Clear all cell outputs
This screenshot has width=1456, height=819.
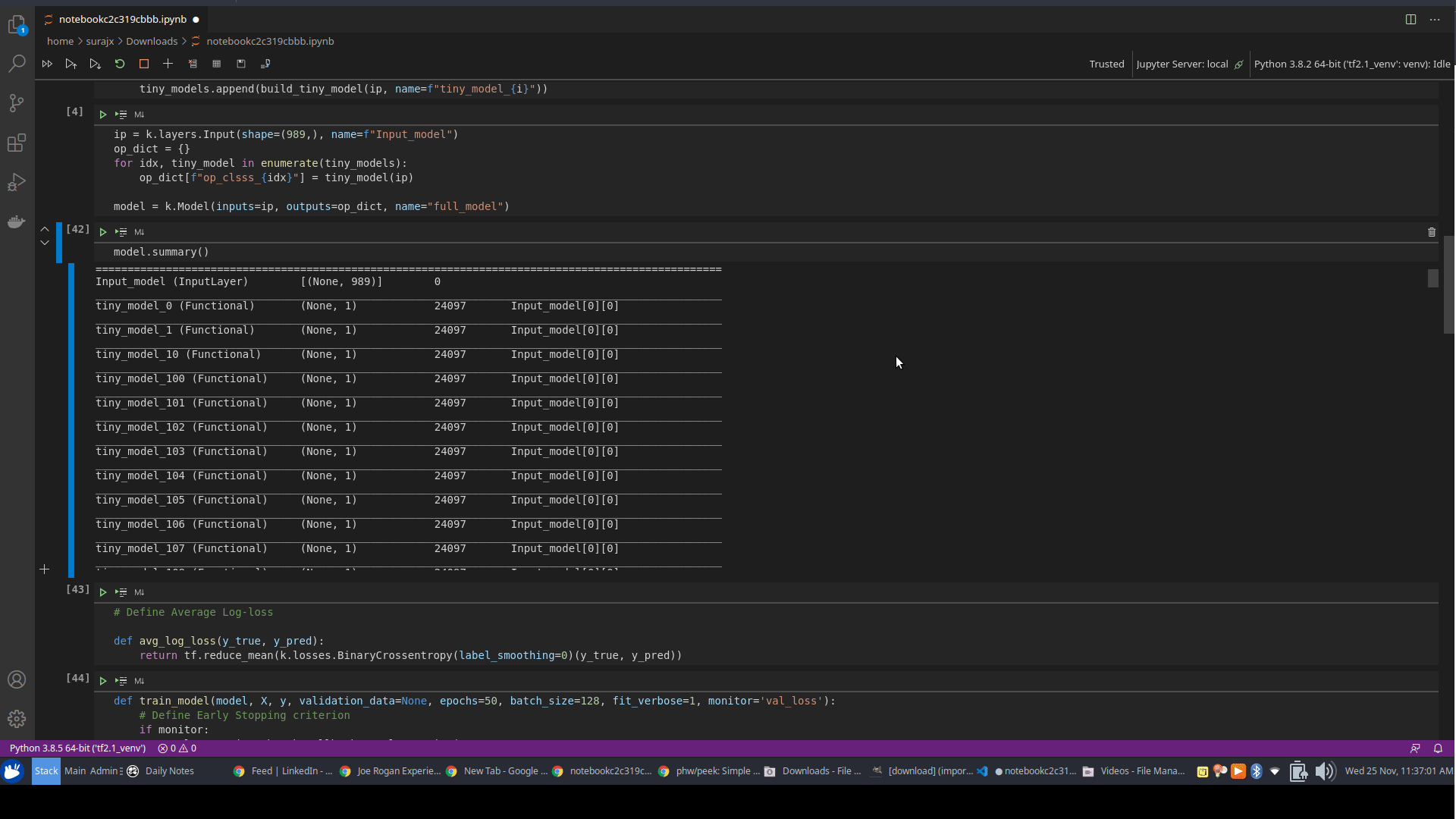tap(193, 64)
